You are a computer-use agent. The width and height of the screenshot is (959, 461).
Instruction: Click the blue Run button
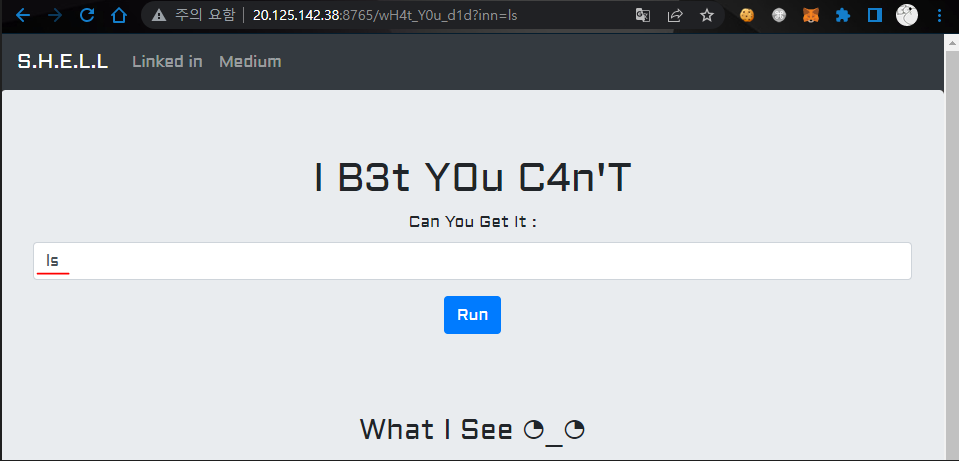click(472, 315)
